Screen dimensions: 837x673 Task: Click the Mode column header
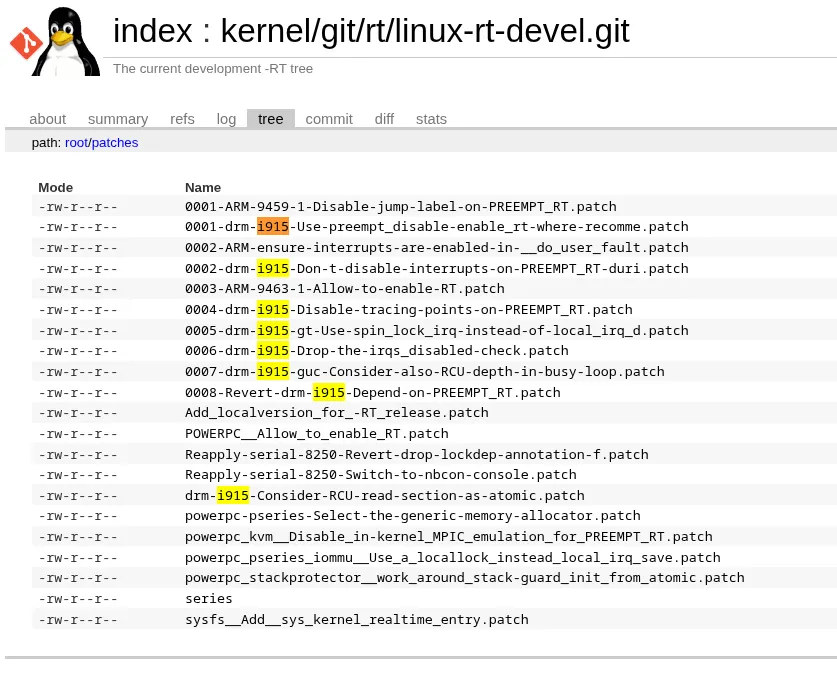click(x=56, y=188)
